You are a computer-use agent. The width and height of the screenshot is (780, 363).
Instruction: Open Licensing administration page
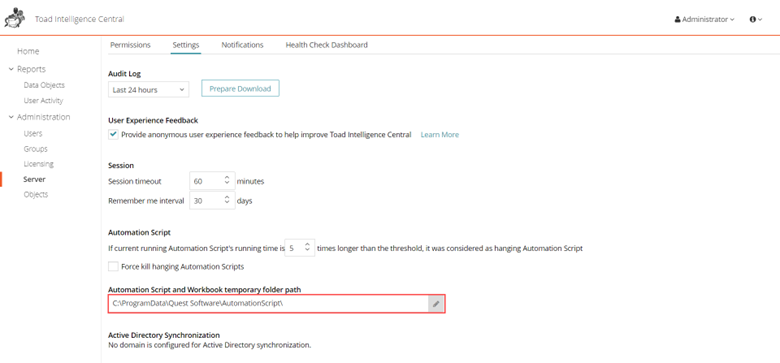pos(38,164)
